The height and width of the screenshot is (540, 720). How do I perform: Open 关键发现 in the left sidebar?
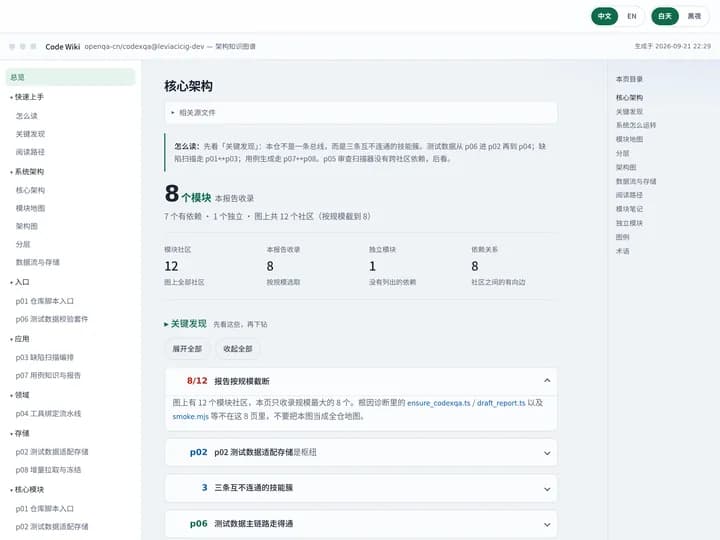[30, 134]
